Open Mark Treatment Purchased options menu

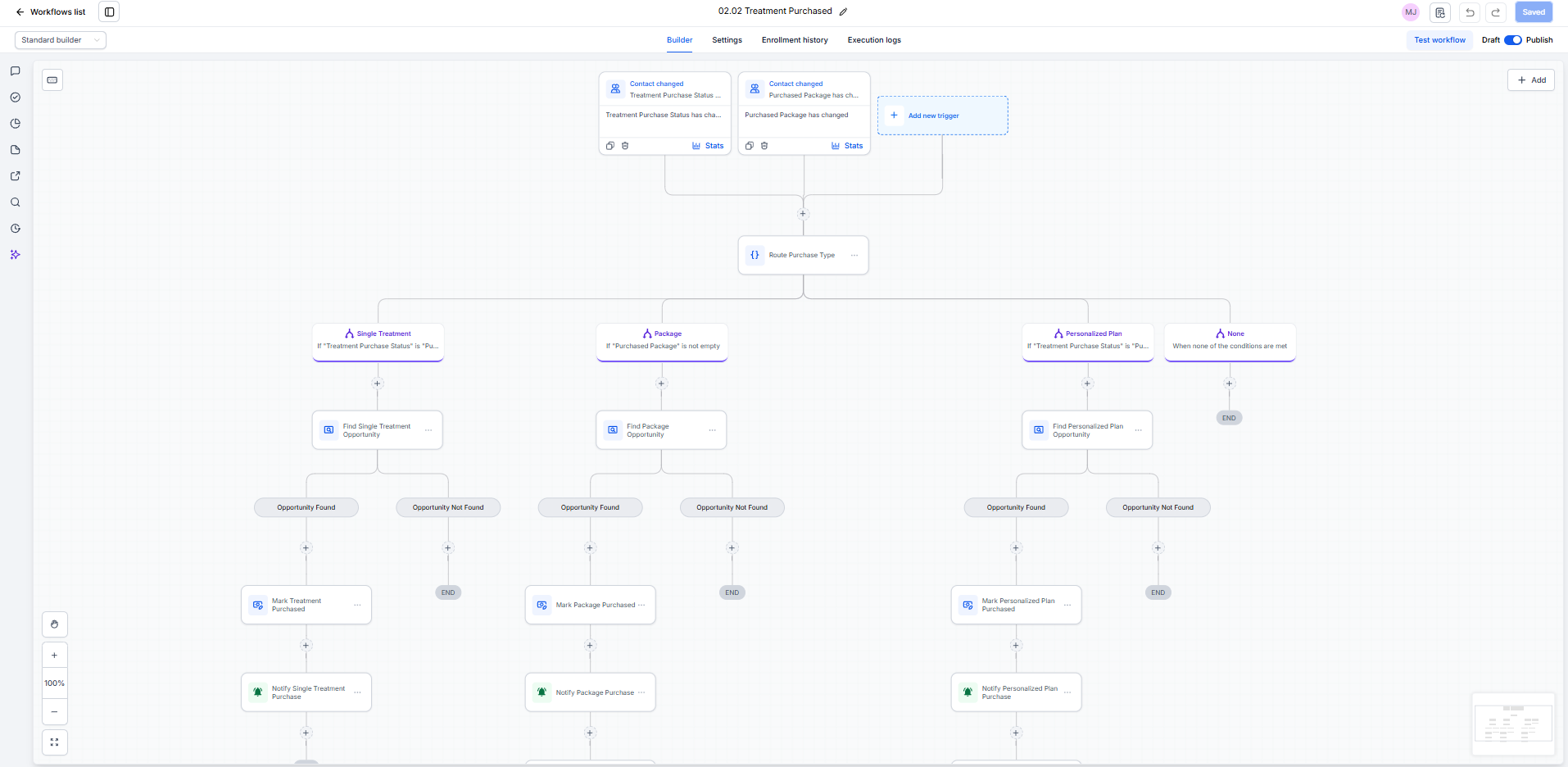pyautogui.click(x=357, y=605)
